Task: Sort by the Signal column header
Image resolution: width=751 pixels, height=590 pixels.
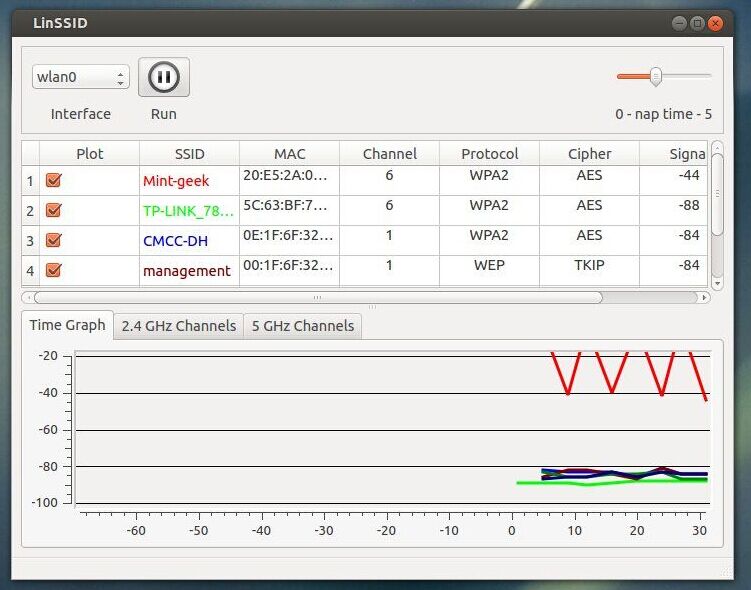Action: click(x=673, y=154)
